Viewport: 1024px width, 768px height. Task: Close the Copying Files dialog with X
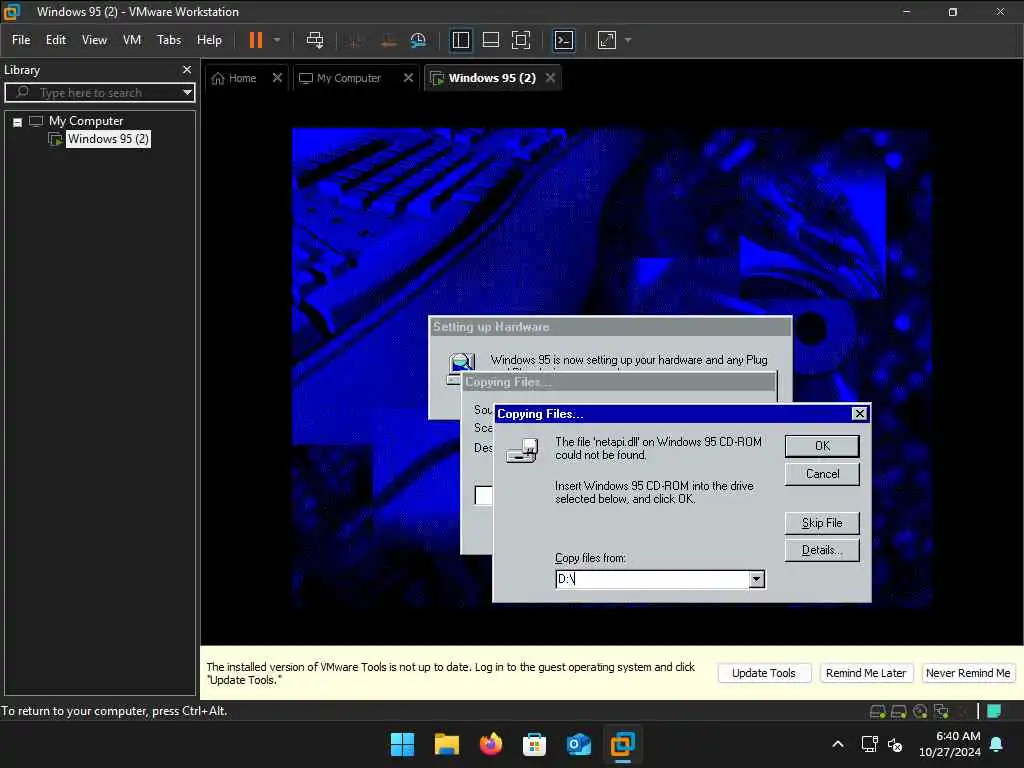pyautogui.click(x=859, y=413)
